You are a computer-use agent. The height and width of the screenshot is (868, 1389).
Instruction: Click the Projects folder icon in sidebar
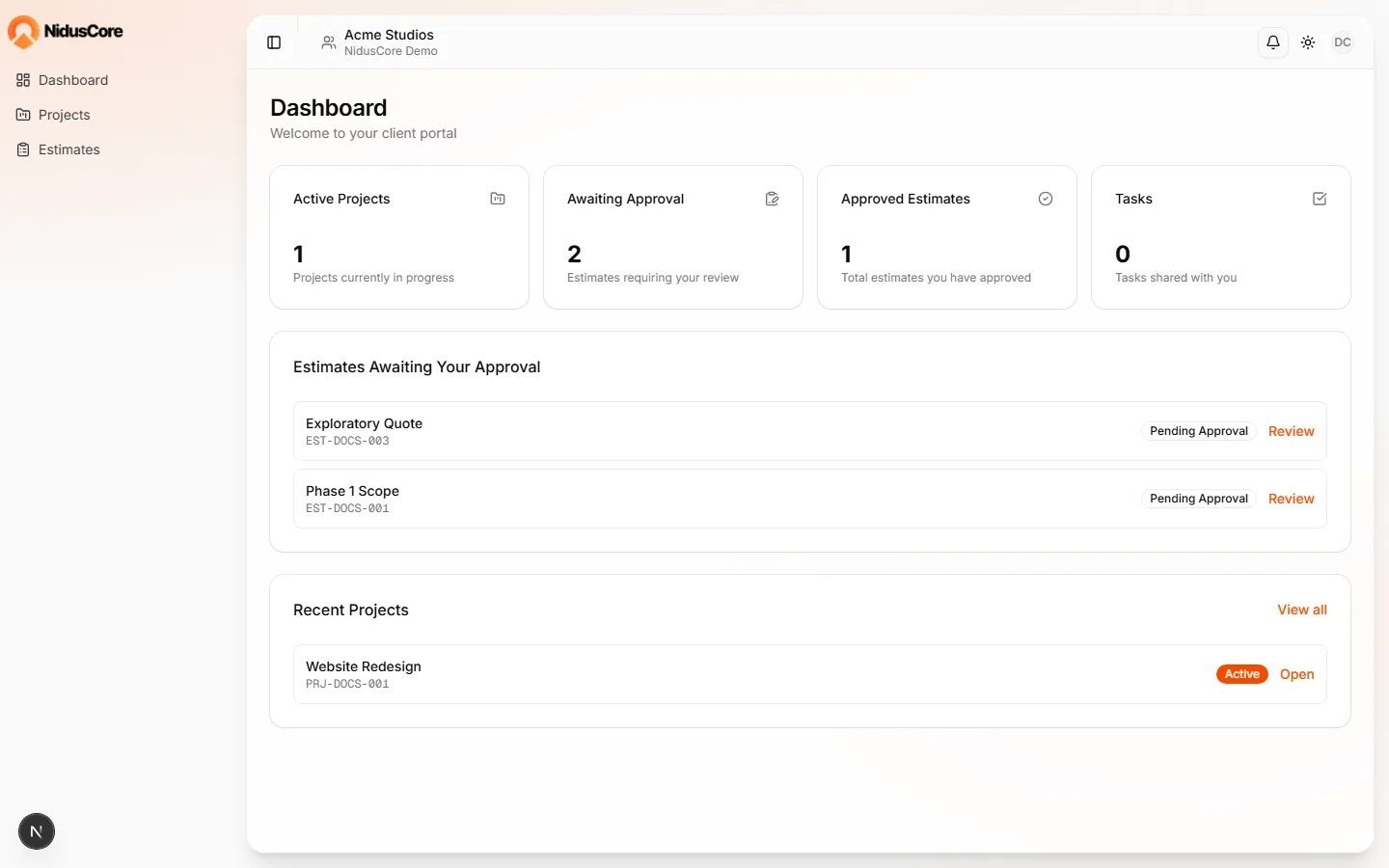(23, 115)
